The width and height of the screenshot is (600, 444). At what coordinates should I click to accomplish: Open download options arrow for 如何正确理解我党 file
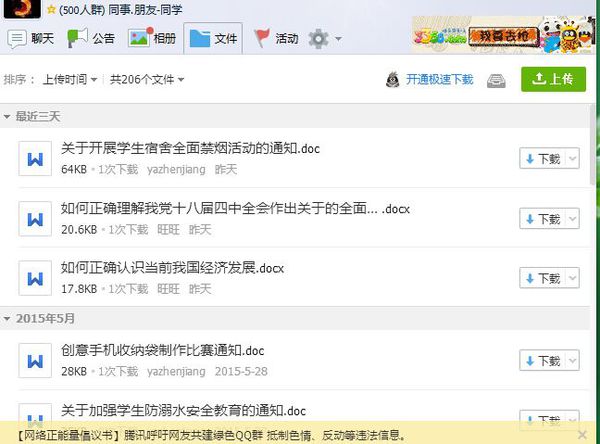(572, 219)
